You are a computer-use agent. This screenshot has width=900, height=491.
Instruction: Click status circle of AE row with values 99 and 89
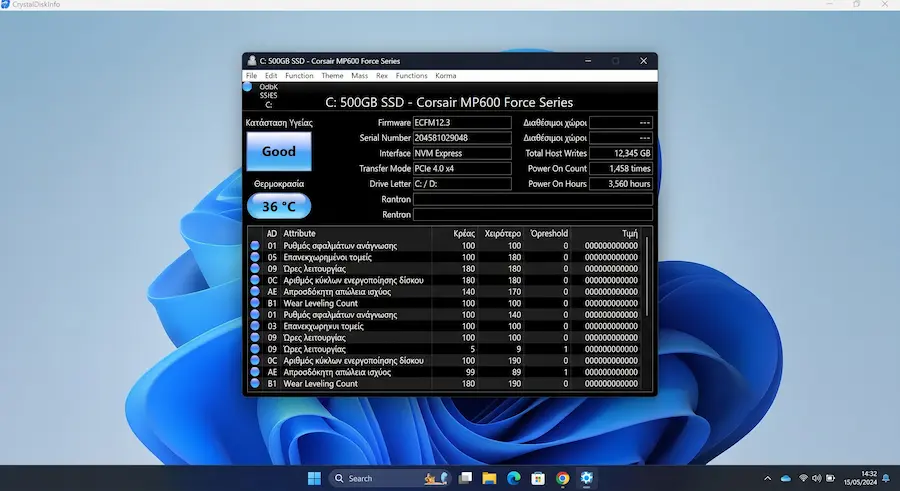[255, 372]
